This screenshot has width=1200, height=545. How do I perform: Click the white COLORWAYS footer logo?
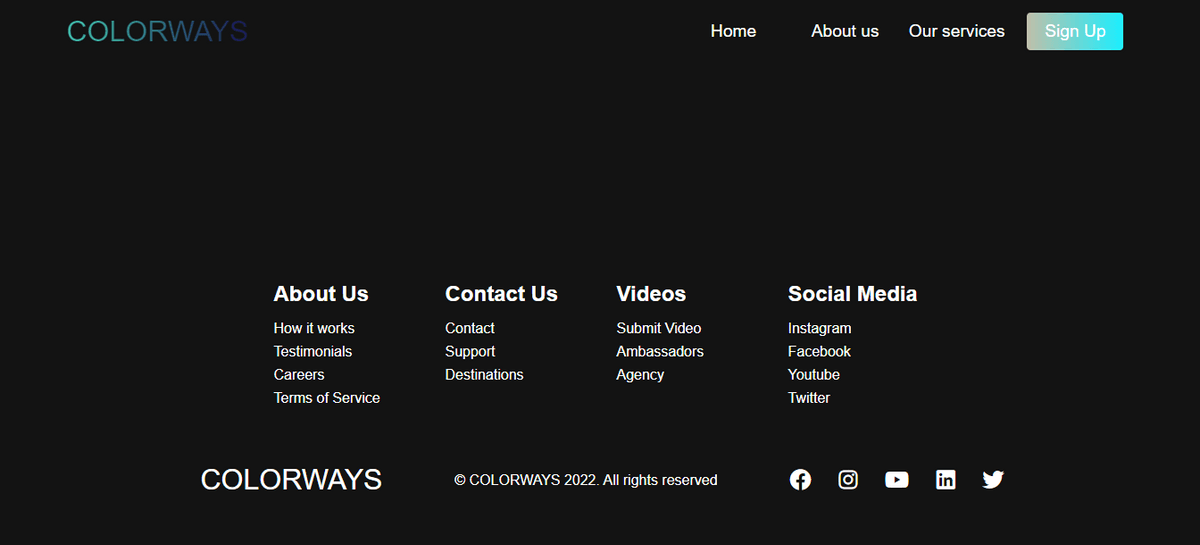(291, 480)
